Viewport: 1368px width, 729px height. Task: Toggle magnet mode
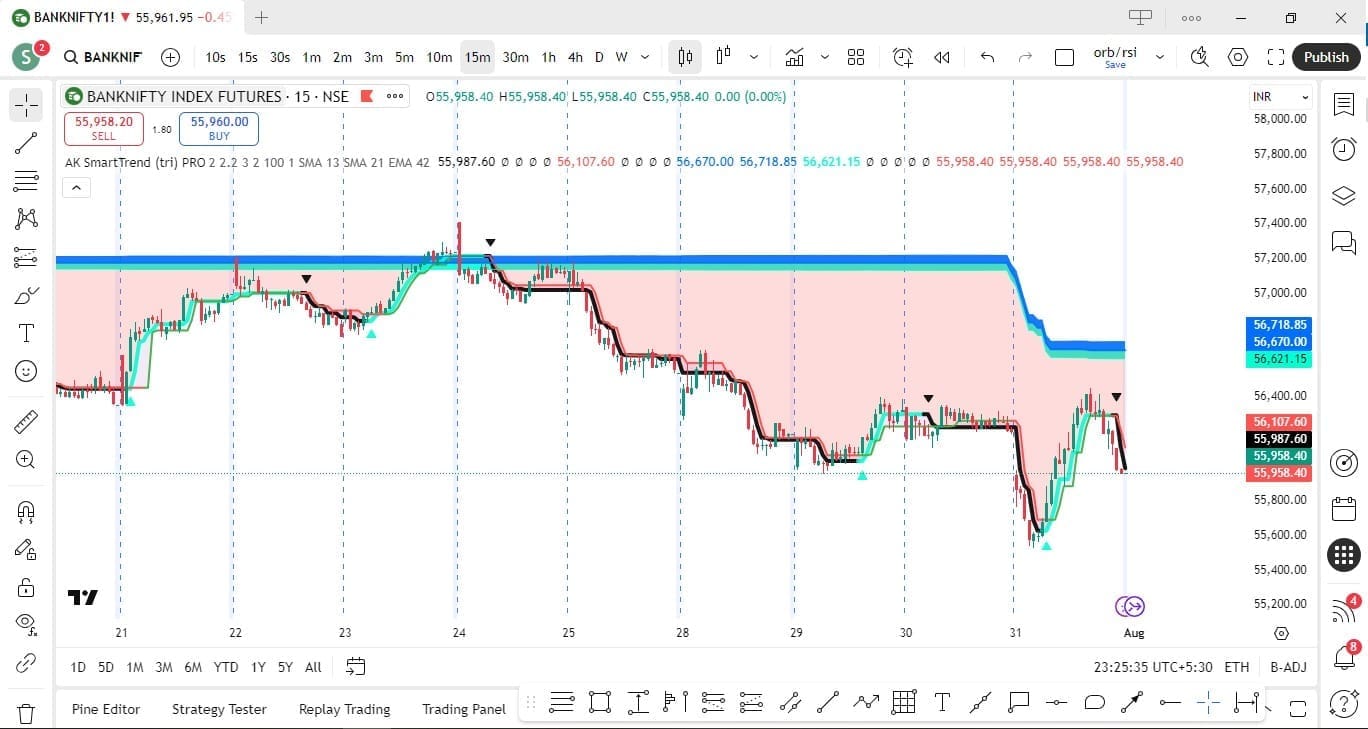coord(26,511)
